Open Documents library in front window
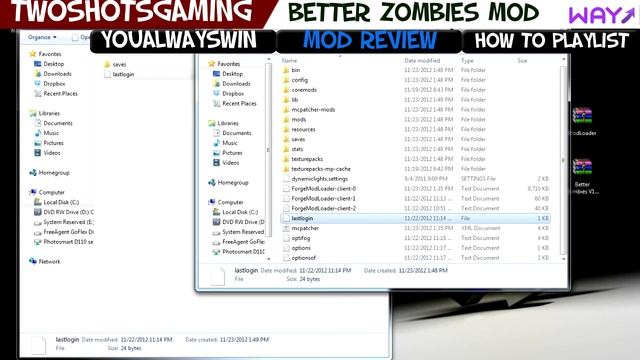640x360 pixels. tap(237, 133)
